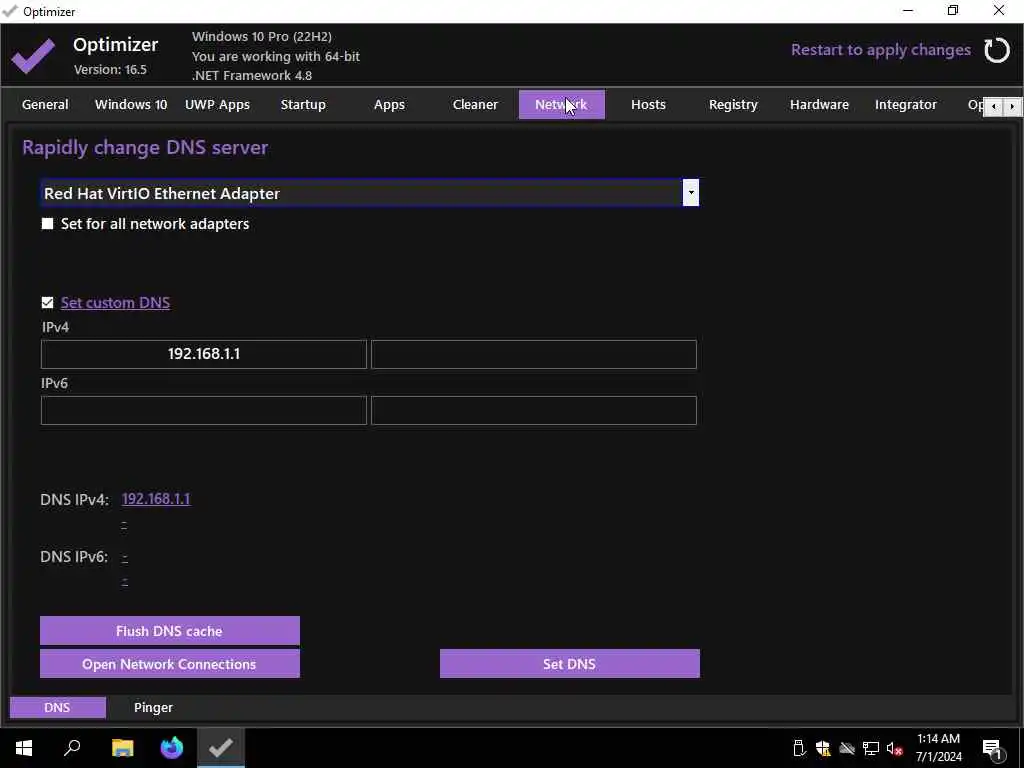Click the first DNS IPv6 dash link
This screenshot has width=1024, height=768.
[125, 557]
